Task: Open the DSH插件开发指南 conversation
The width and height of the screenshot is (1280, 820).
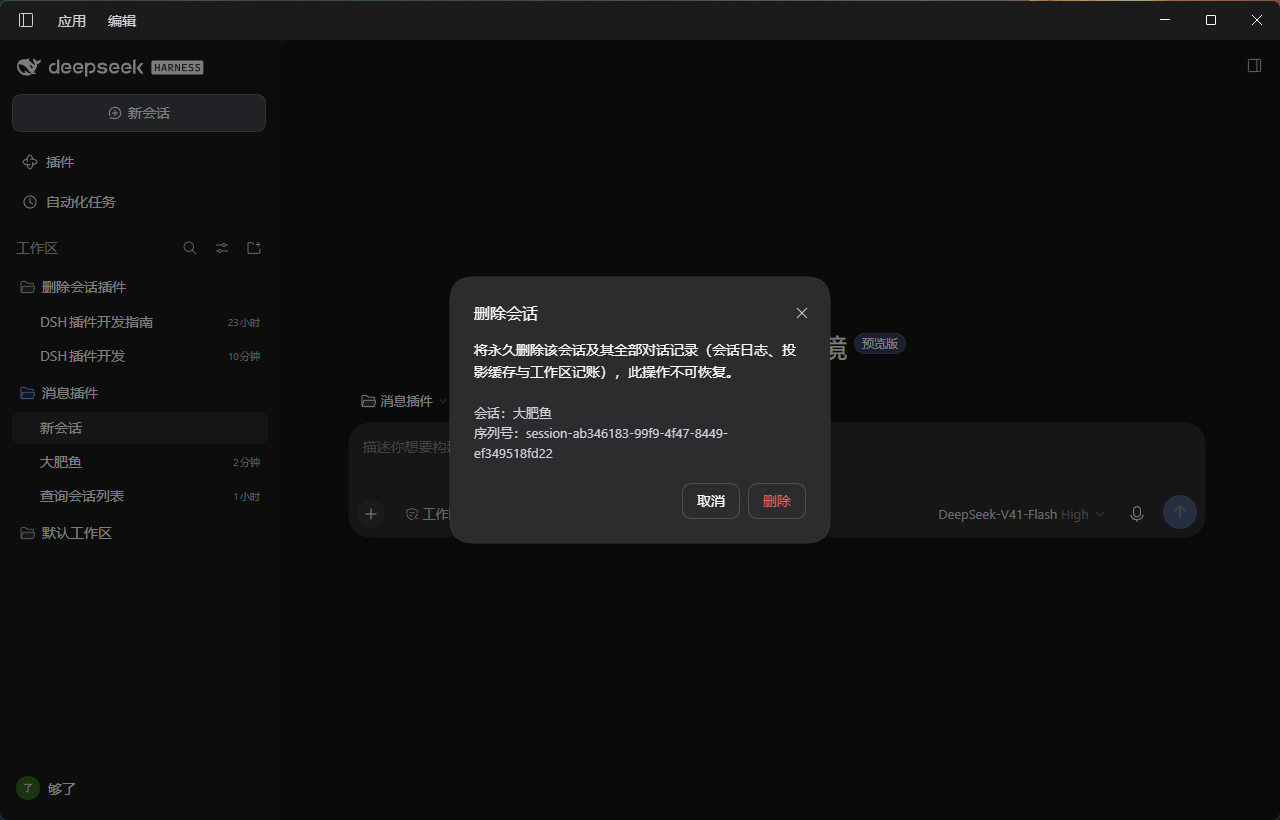Action: (139, 322)
